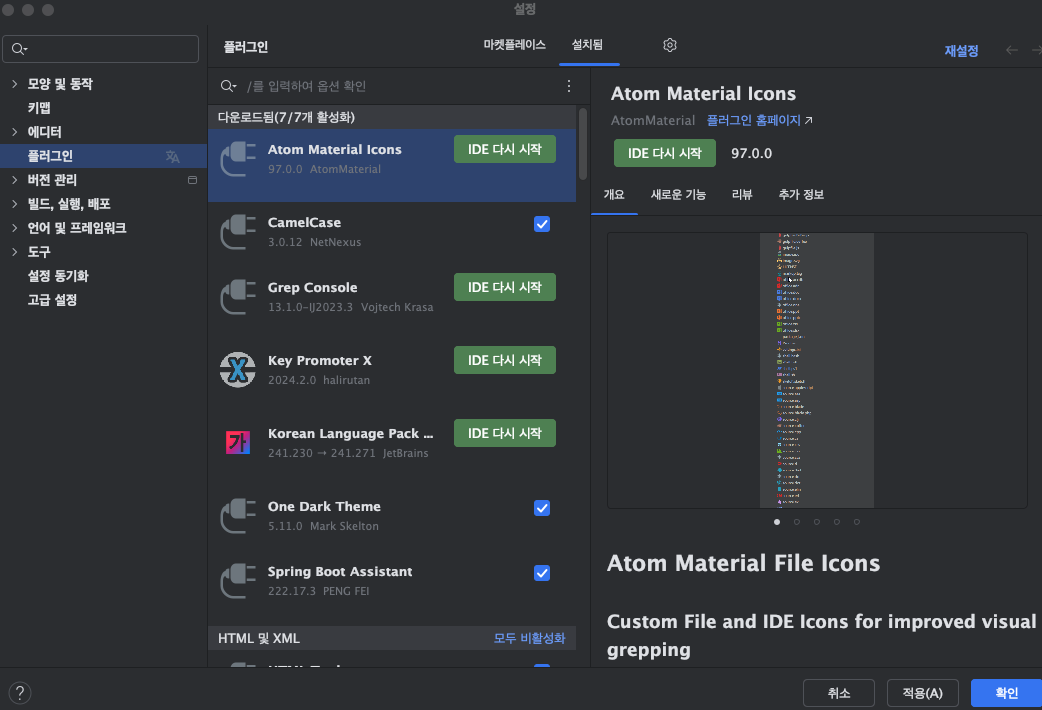Open the 추가 정보 tab
1042x710 pixels.
coord(801,195)
